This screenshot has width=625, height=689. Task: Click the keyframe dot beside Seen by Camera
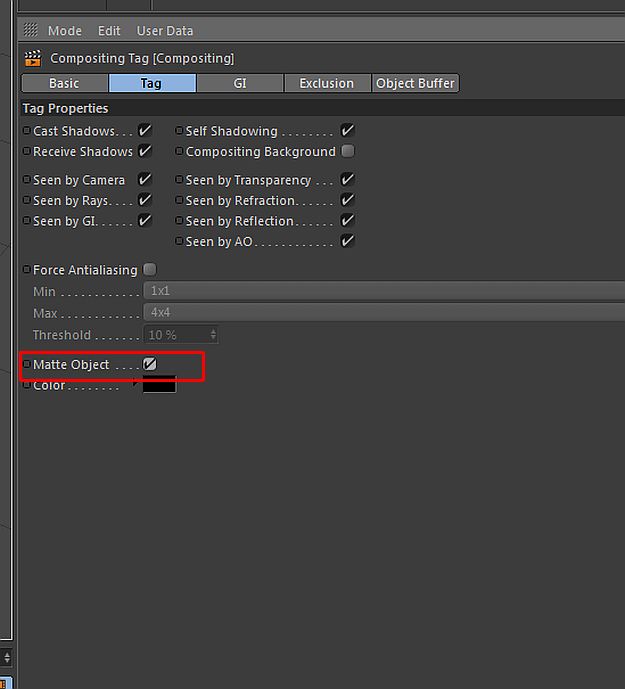click(26, 179)
